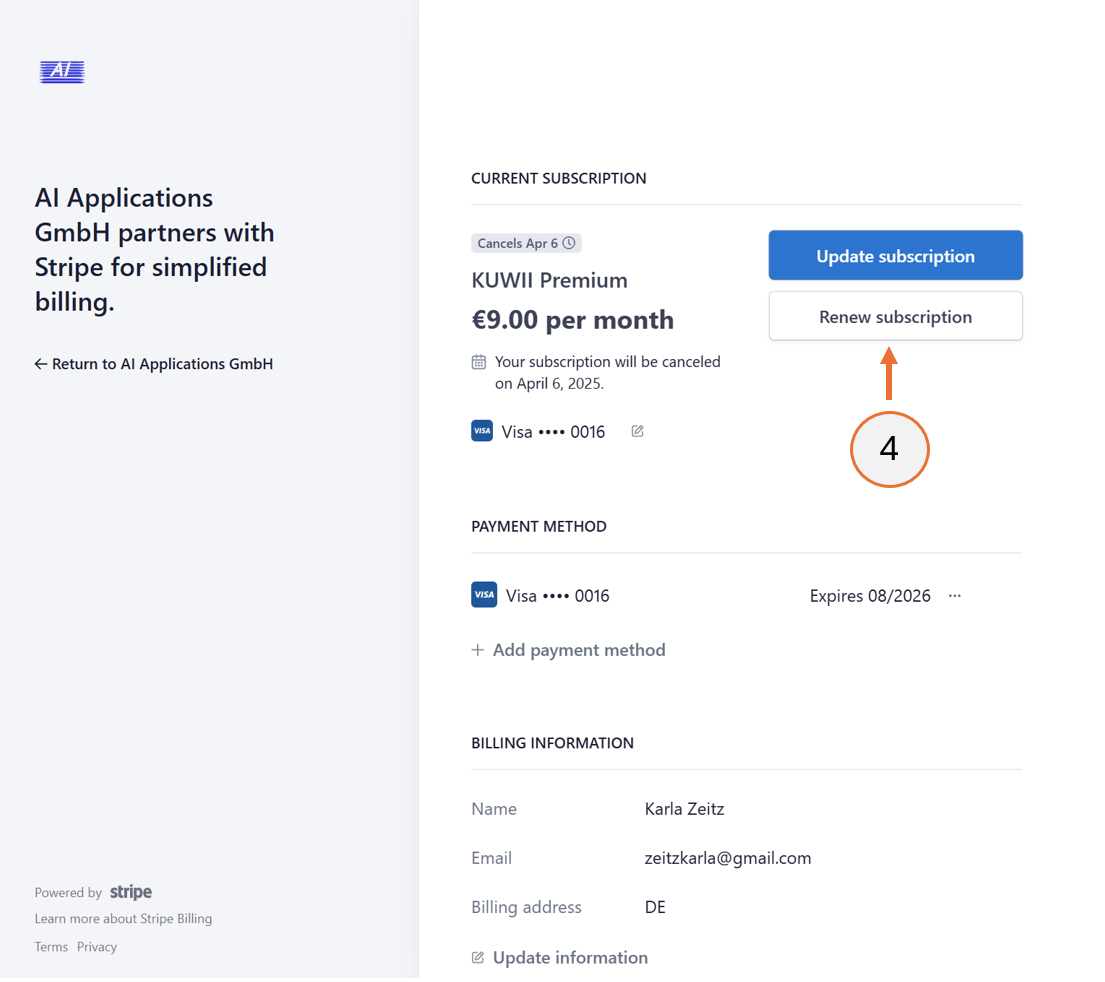This screenshot has height=982, width=1105.
Task: Click the Cancels Apr 6 badge
Action: point(526,242)
